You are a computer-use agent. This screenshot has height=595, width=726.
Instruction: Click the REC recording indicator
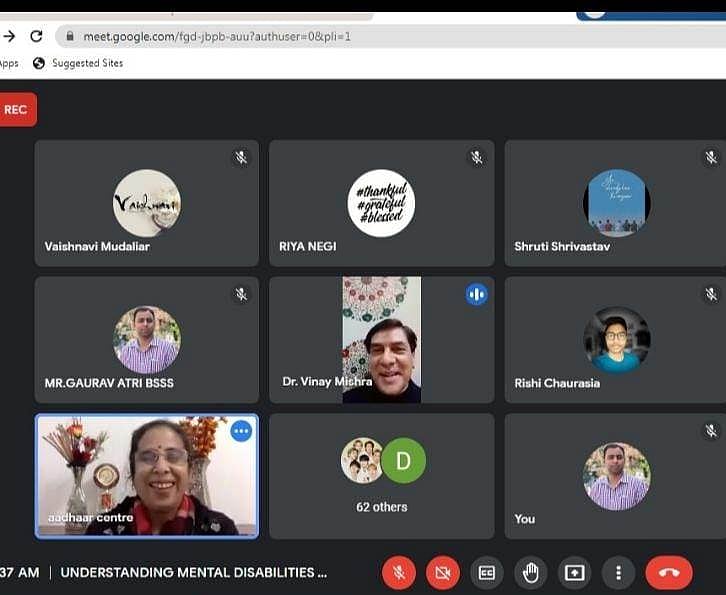click(16, 110)
